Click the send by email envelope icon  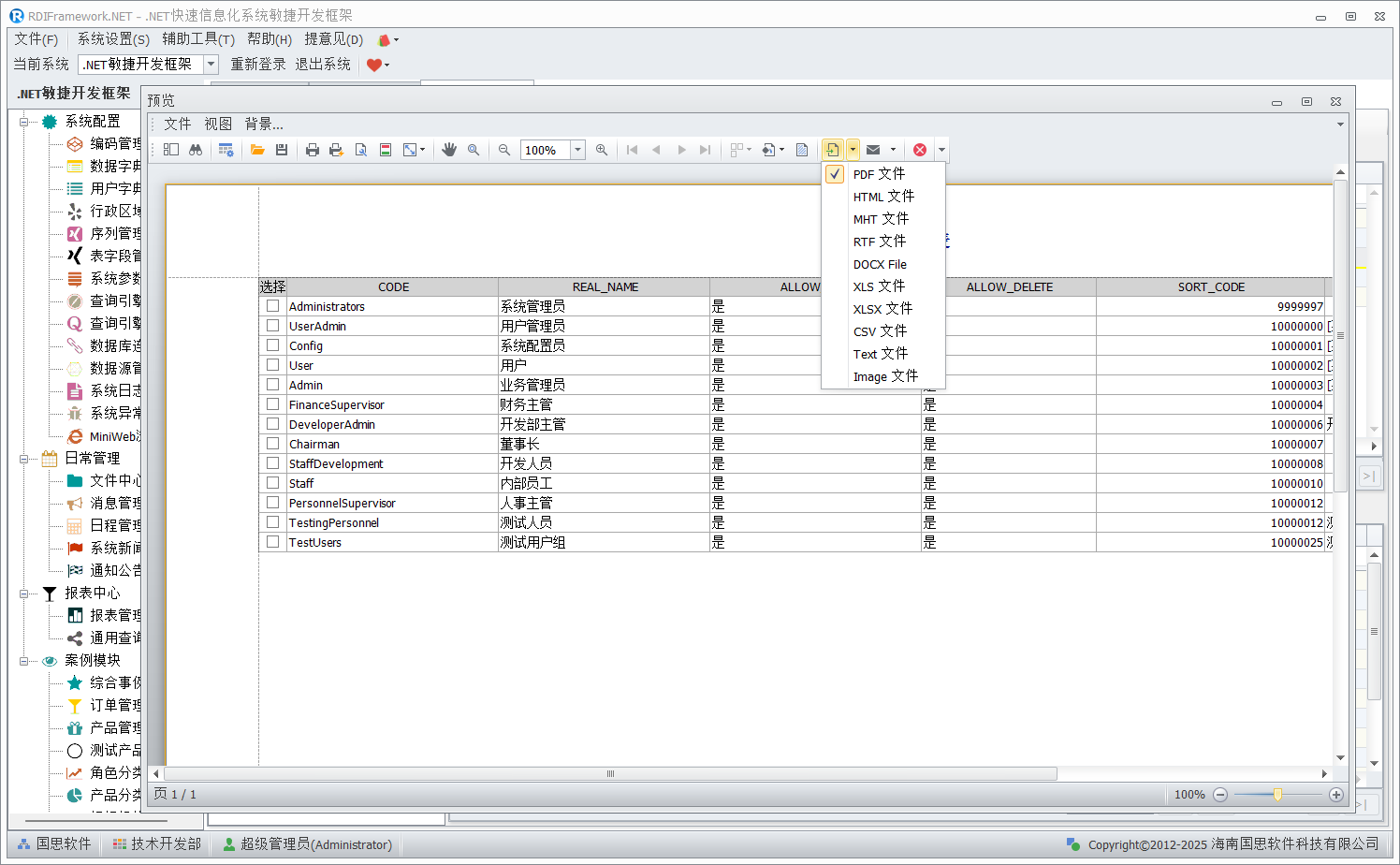pos(873,150)
